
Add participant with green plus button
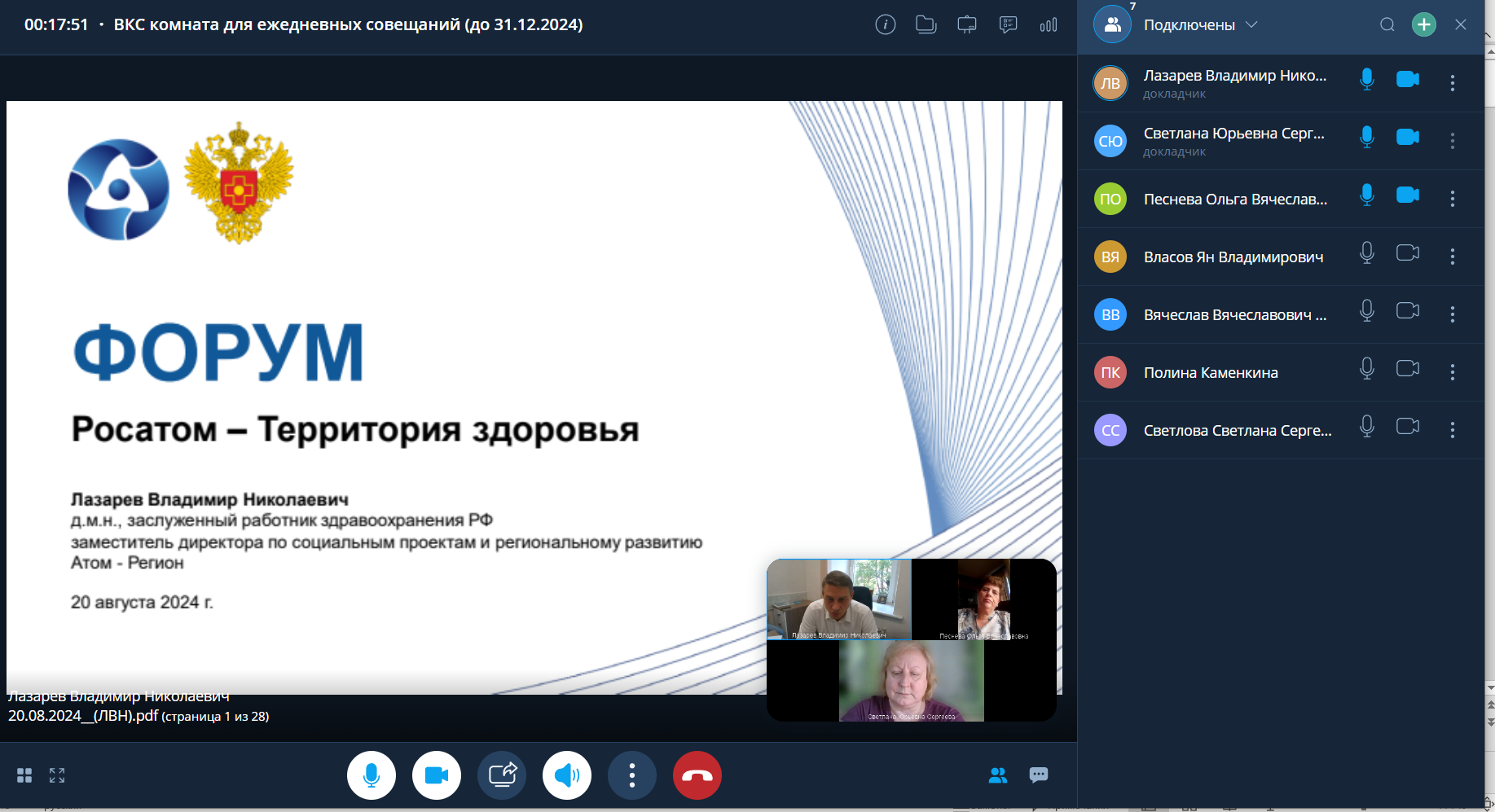point(1423,24)
